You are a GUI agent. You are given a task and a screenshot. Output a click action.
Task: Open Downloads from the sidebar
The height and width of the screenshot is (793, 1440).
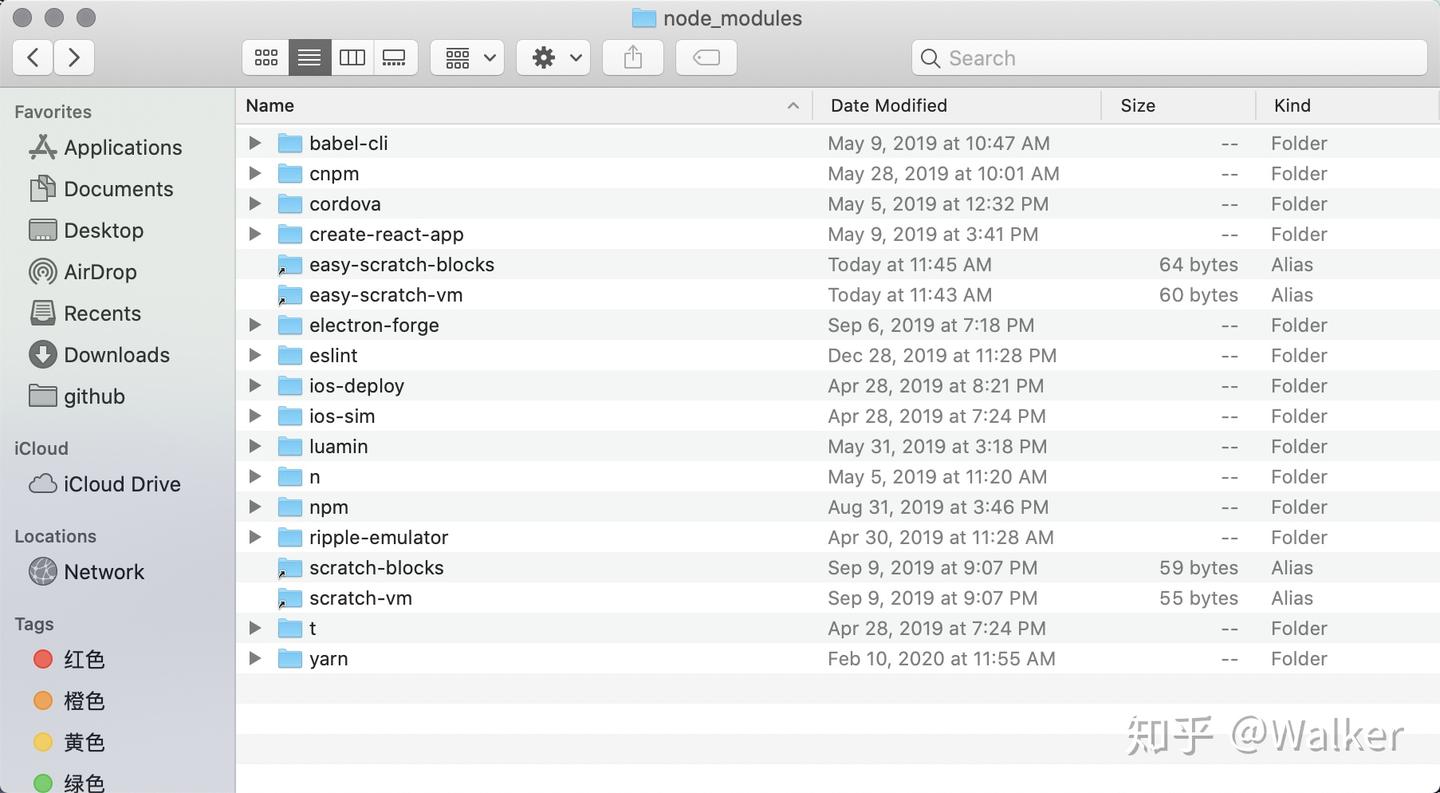click(x=116, y=355)
